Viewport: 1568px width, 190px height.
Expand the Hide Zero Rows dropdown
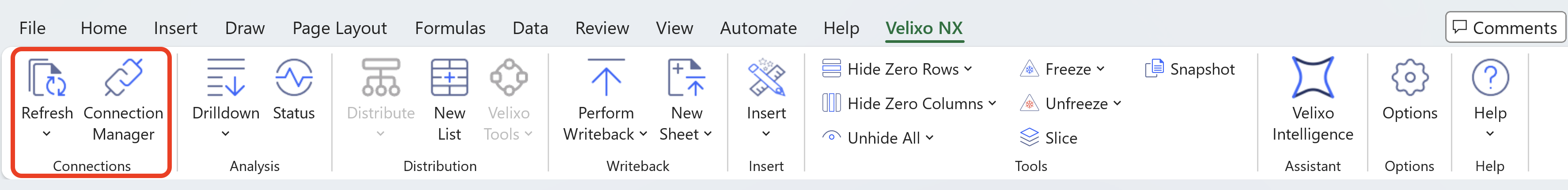[968, 69]
